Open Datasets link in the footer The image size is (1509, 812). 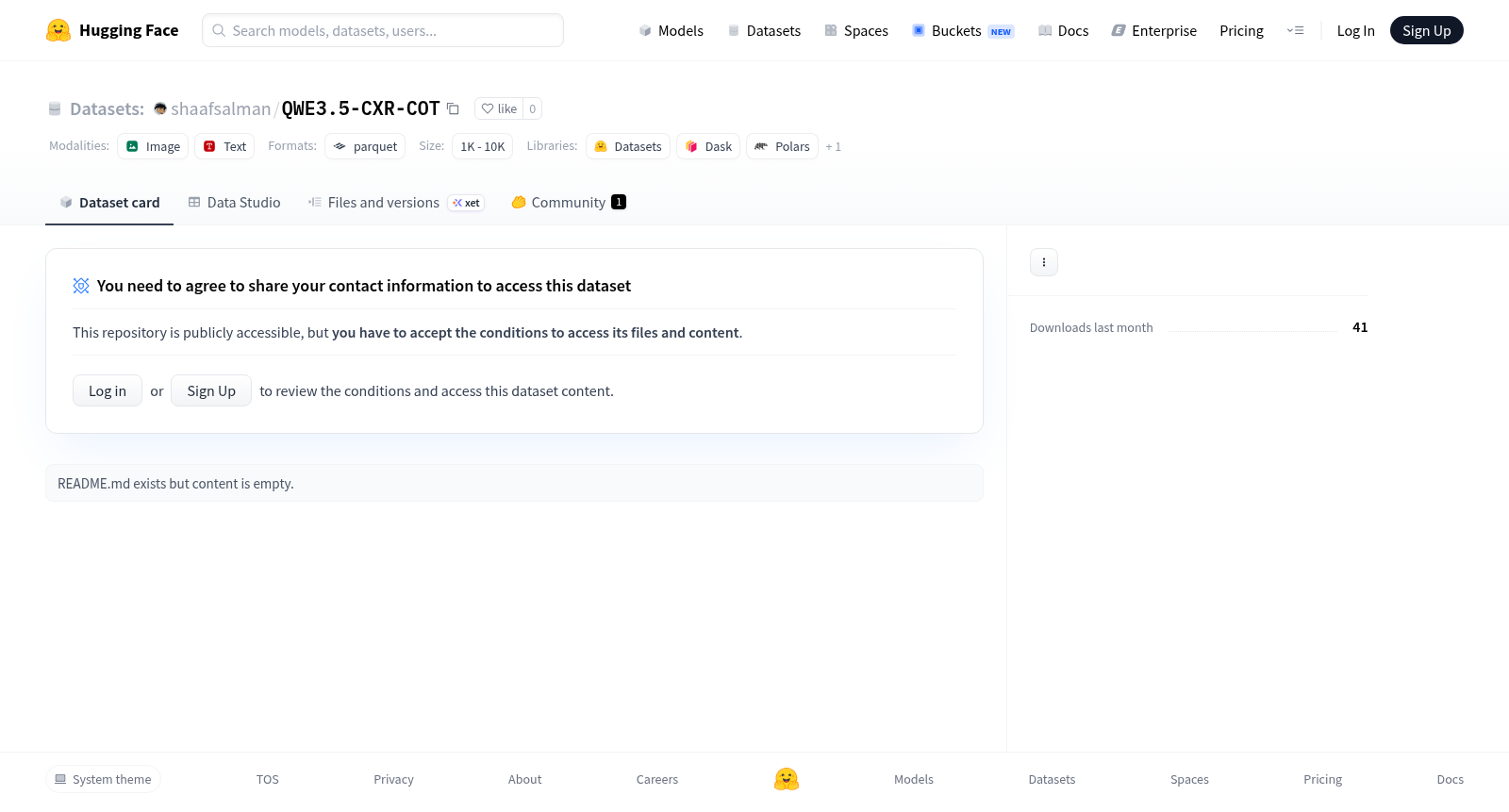click(x=1052, y=779)
